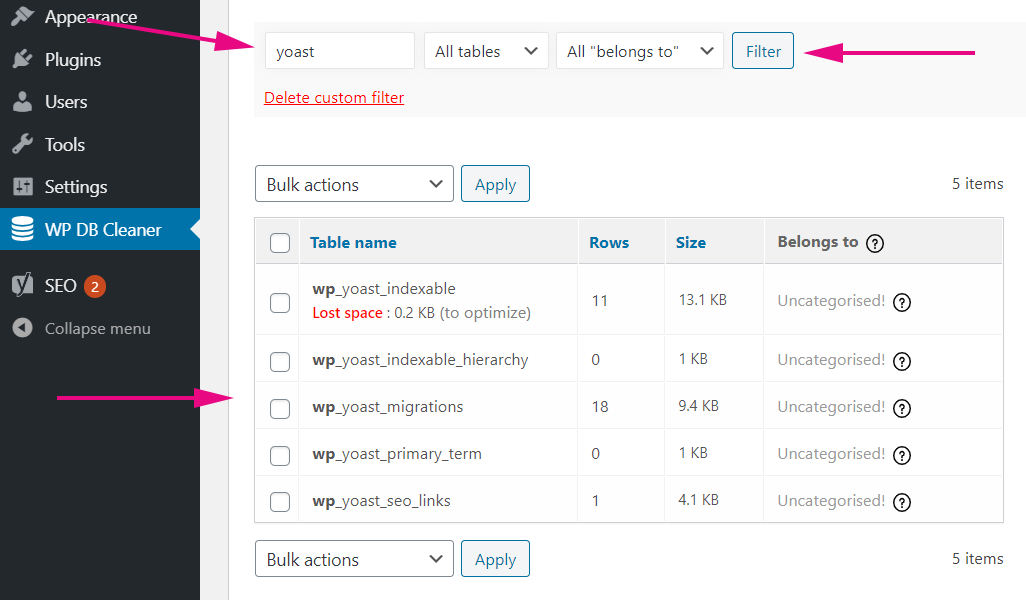The height and width of the screenshot is (600, 1026).
Task: Click the Users person icon
Action: pyautogui.click(x=22, y=101)
